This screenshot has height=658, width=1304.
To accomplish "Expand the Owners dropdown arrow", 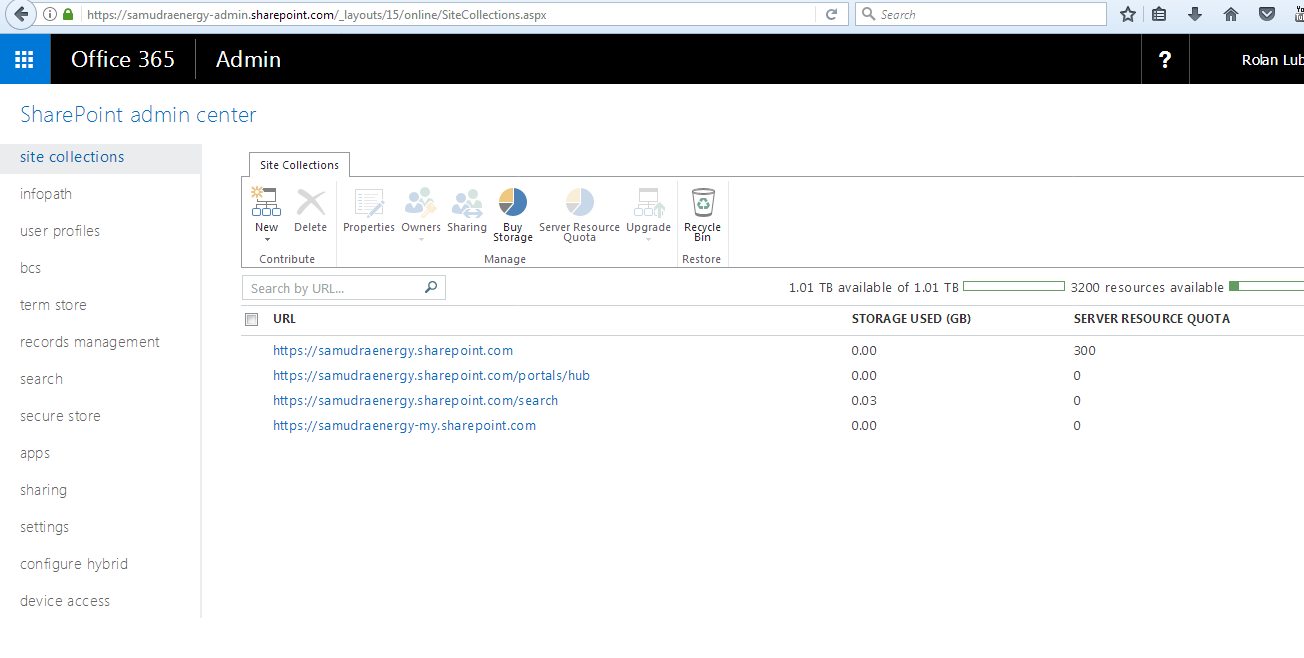I will tap(421, 240).
